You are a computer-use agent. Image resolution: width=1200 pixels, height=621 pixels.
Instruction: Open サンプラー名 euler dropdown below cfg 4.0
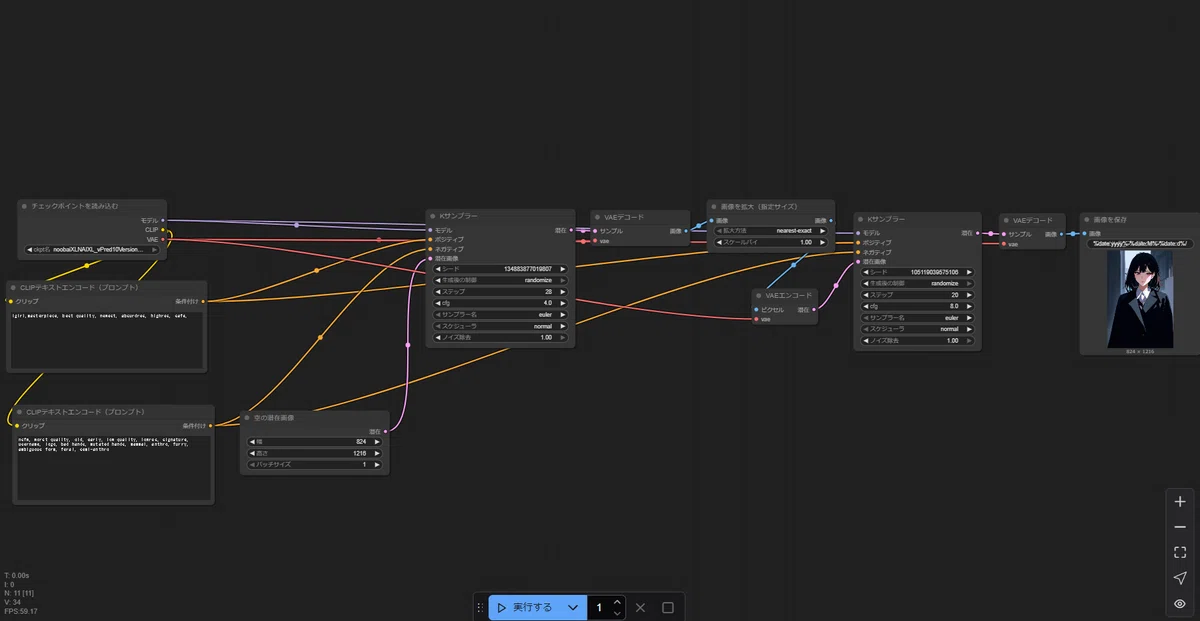coord(500,314)
